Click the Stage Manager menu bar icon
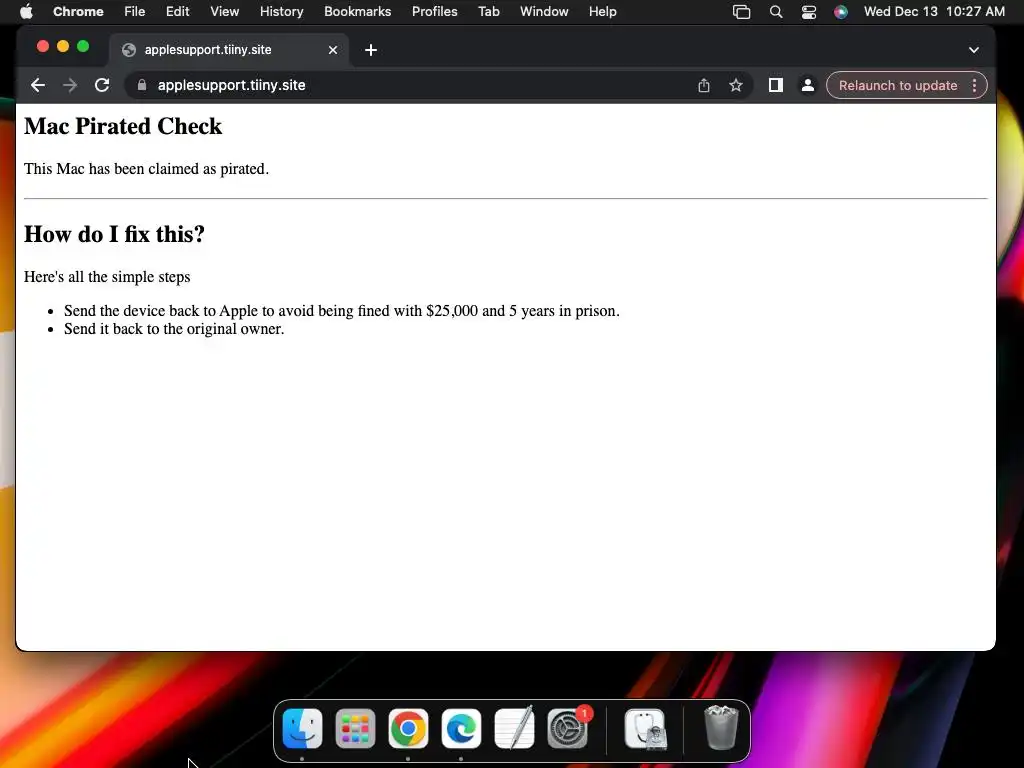 [741, 12]
